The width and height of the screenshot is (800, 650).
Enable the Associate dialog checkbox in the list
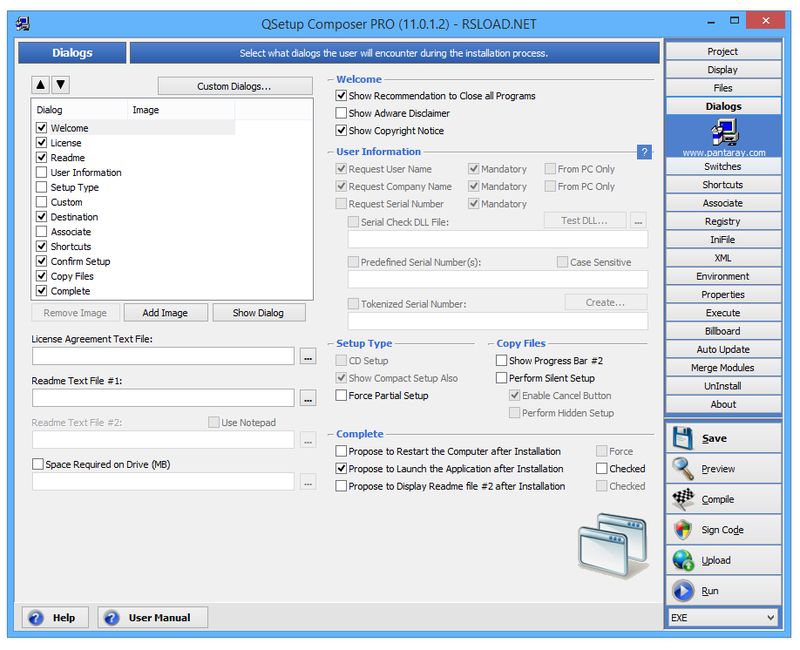click(x=42, y=232)
